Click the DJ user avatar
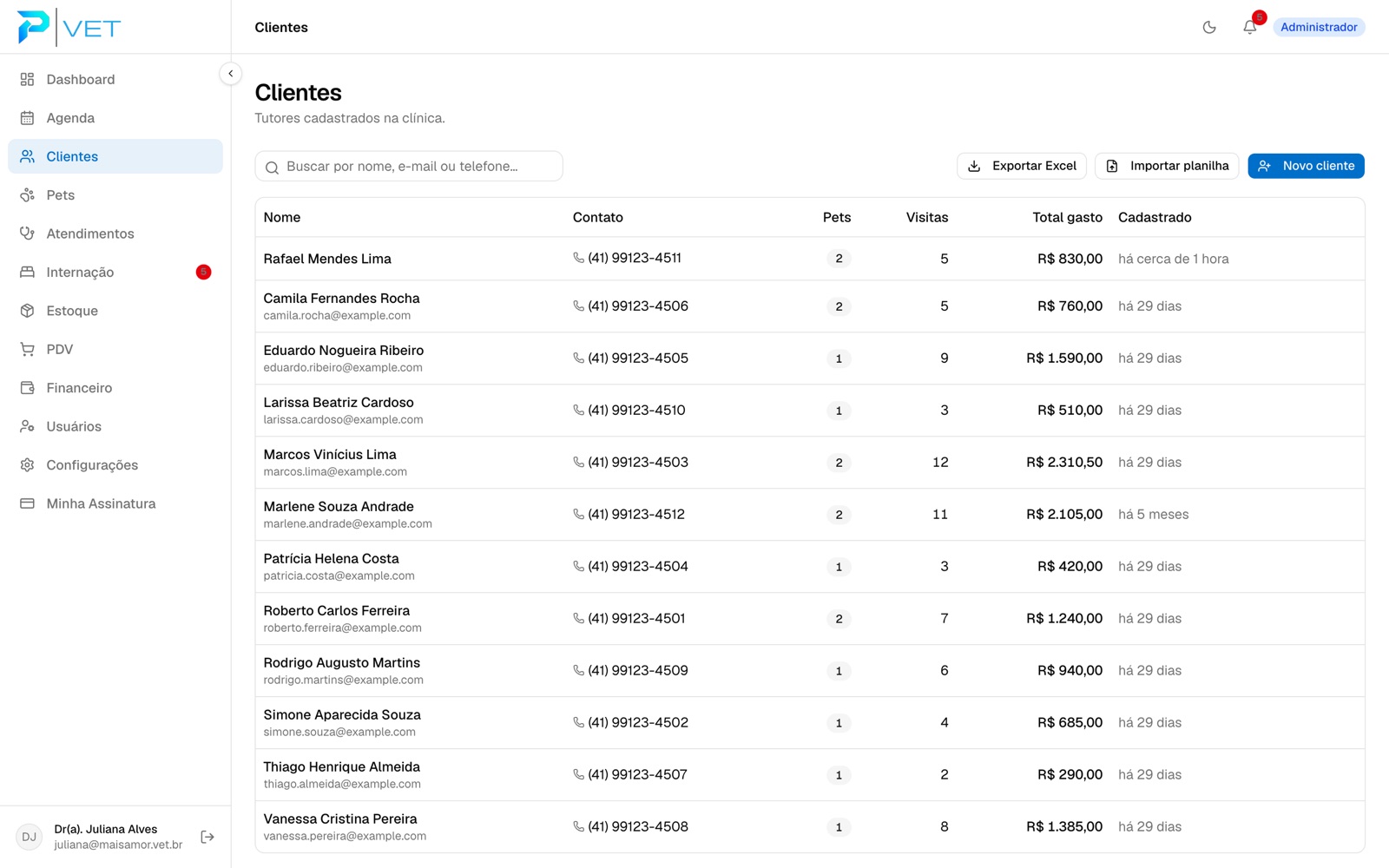The height and width of the screenshot is (868, 1389). pos(30,837)
